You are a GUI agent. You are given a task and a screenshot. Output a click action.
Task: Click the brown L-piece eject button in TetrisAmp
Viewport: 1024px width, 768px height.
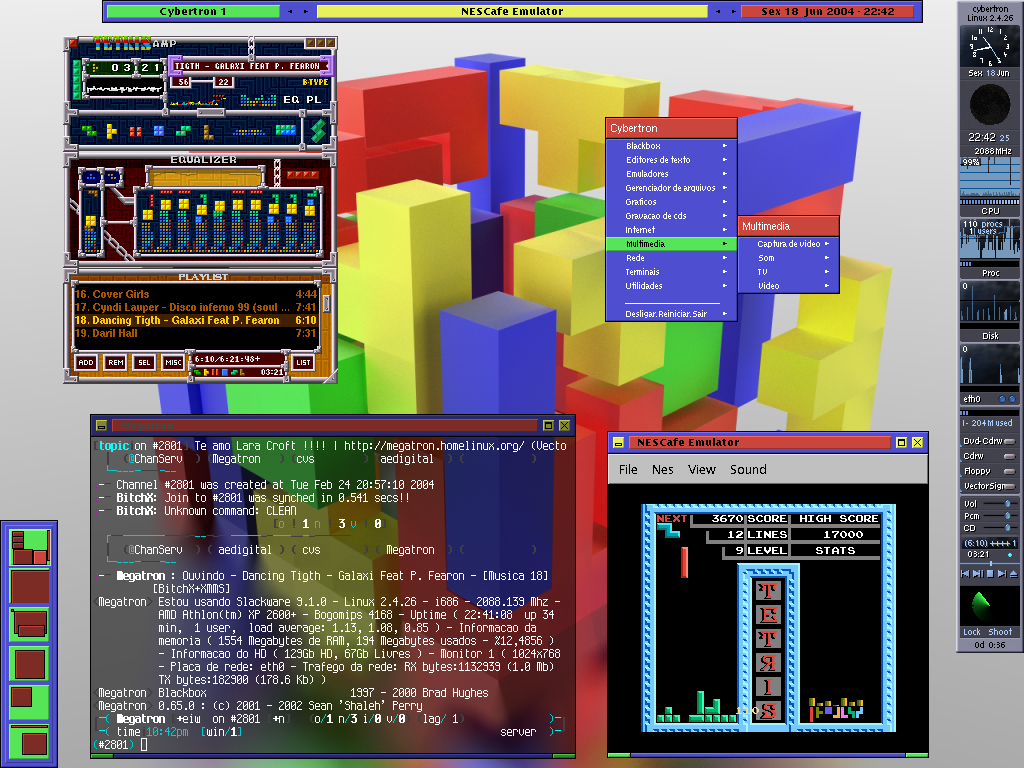click(x=208, y=132)
